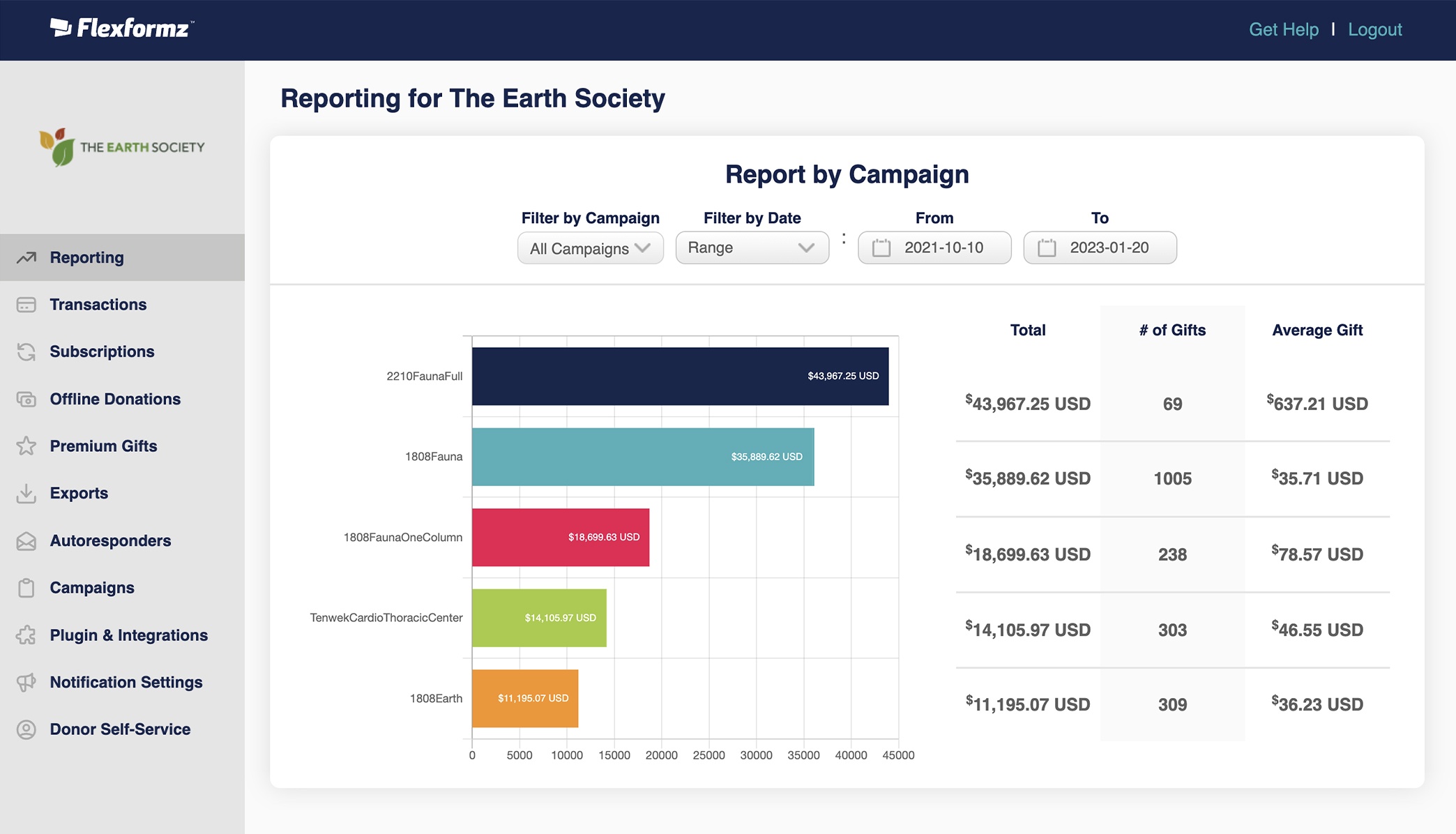The height and width of the screenshot is (834, 1456).
Task: Click the calendar icon in From field
Action: (881, 248)
